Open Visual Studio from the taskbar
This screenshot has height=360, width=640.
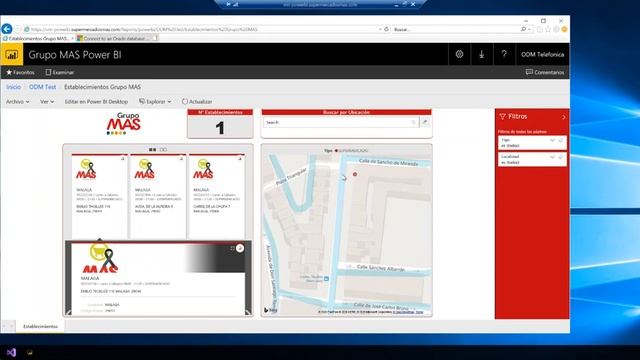(11, 352)
